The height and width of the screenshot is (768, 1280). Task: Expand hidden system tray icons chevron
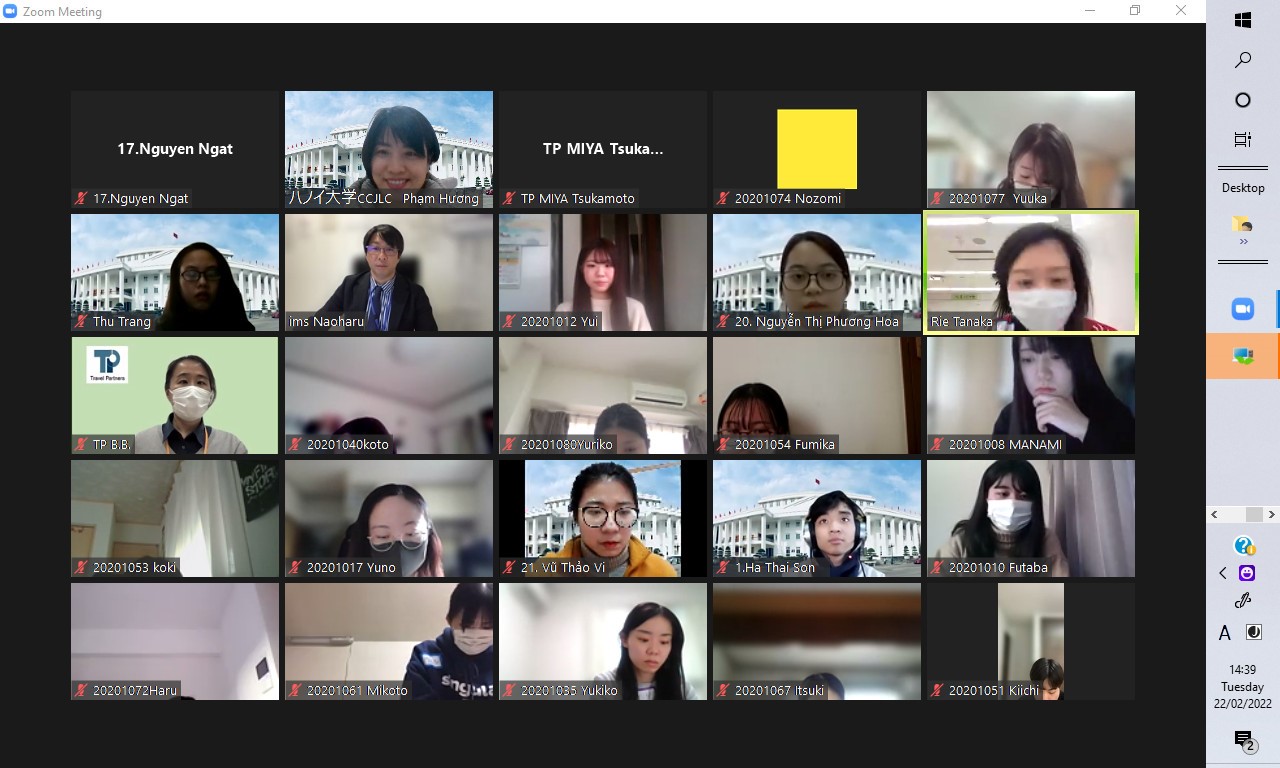point(1223,573)
